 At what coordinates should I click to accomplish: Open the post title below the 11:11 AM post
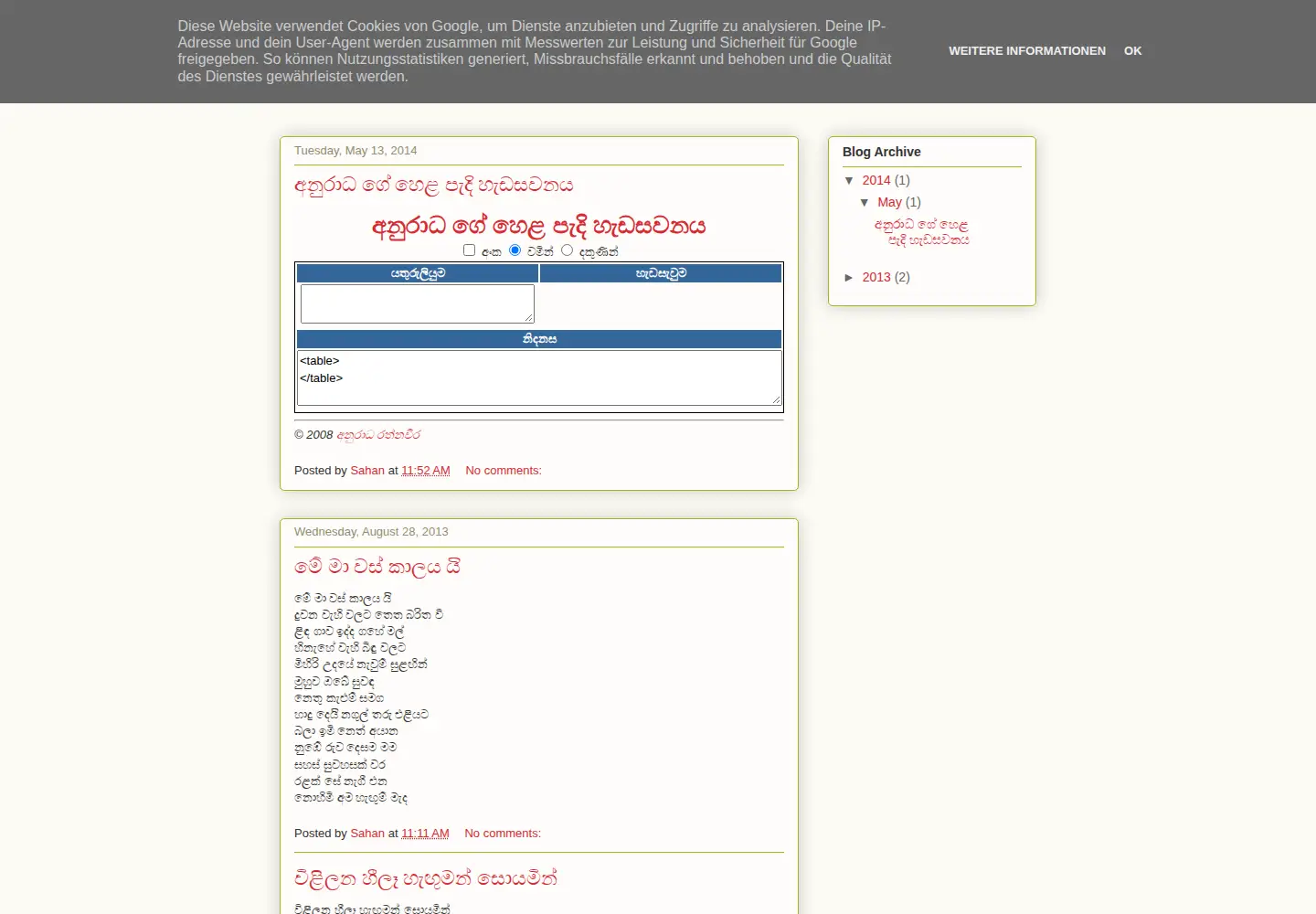[x=426, y=879]
